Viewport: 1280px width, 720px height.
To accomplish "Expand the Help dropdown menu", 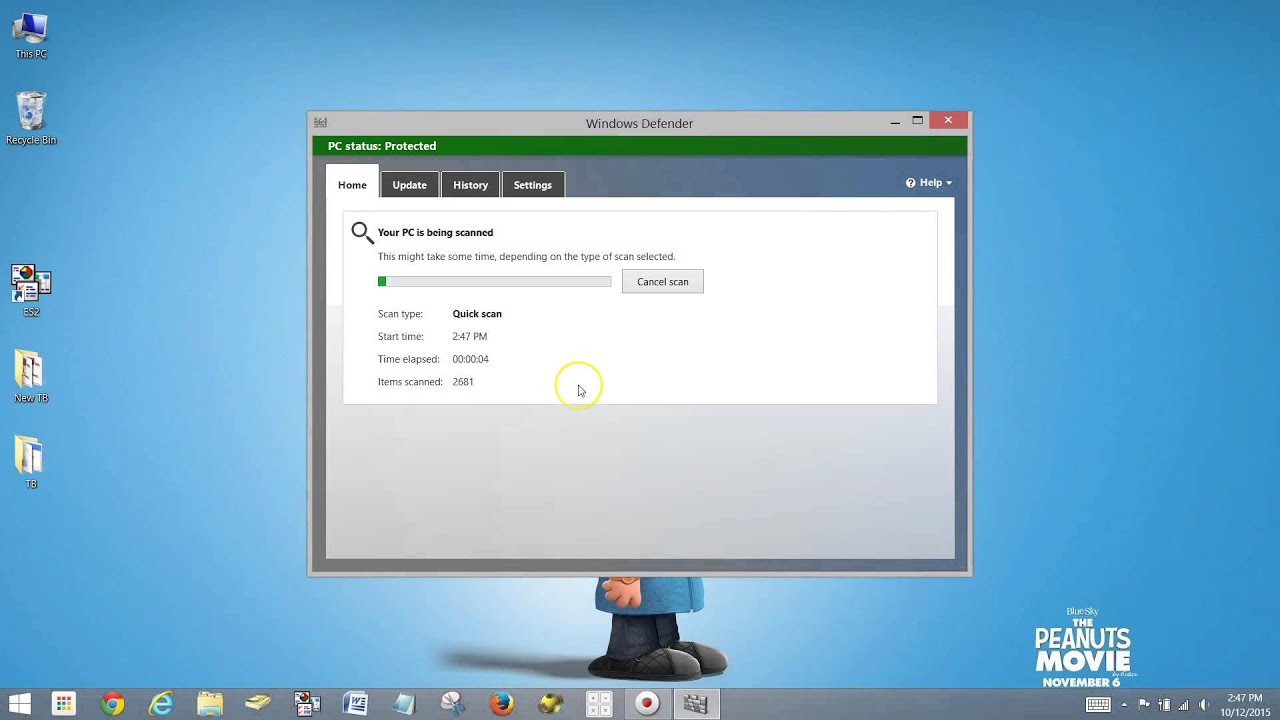I will 929,183.
